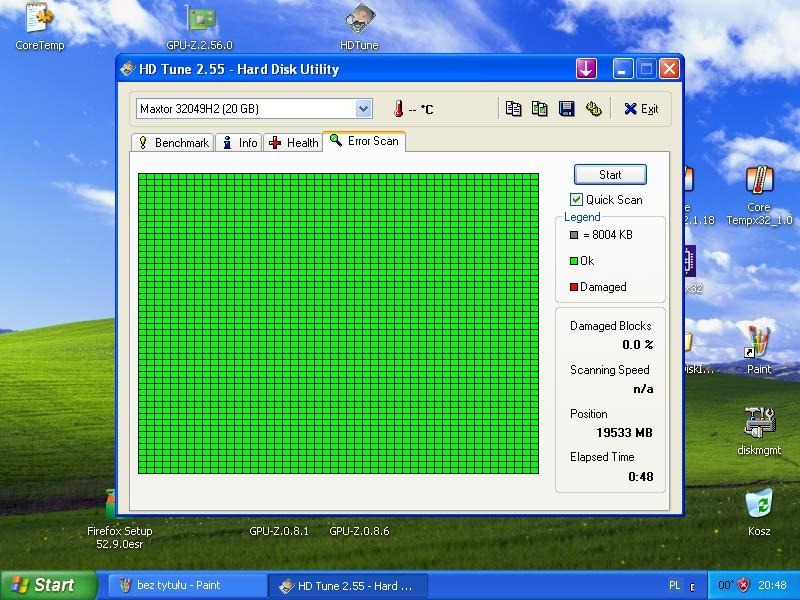The height and width of the screenshot is (600, 800).
Task: Switch to the Info tab
Action: click(x=239, y=142)
